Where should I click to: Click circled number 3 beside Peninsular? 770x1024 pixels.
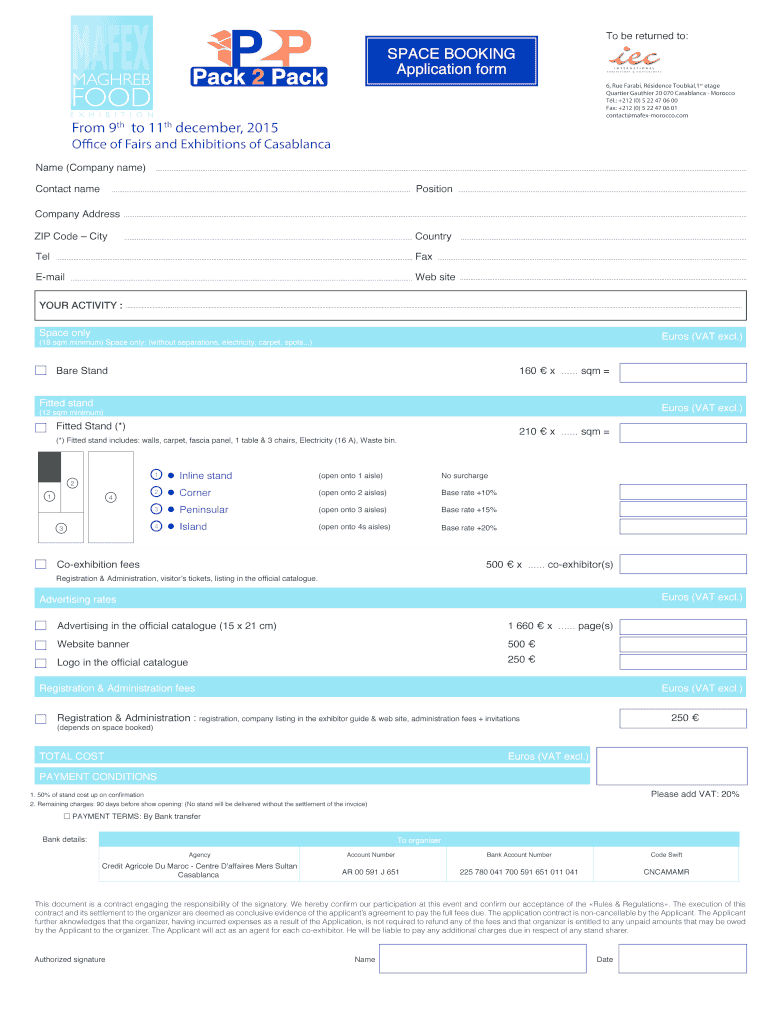click(x=156, y=509)
